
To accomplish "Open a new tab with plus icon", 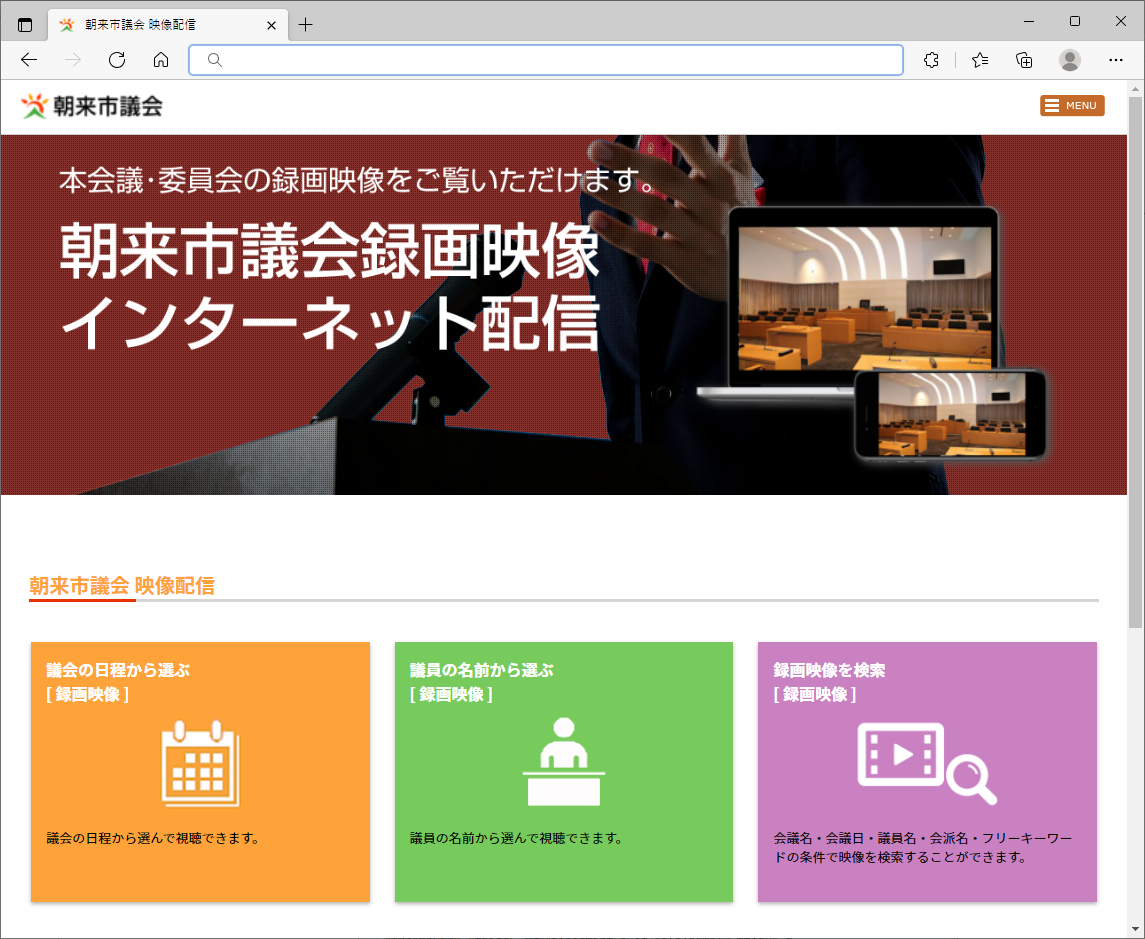I will click(x=305, y=25).
